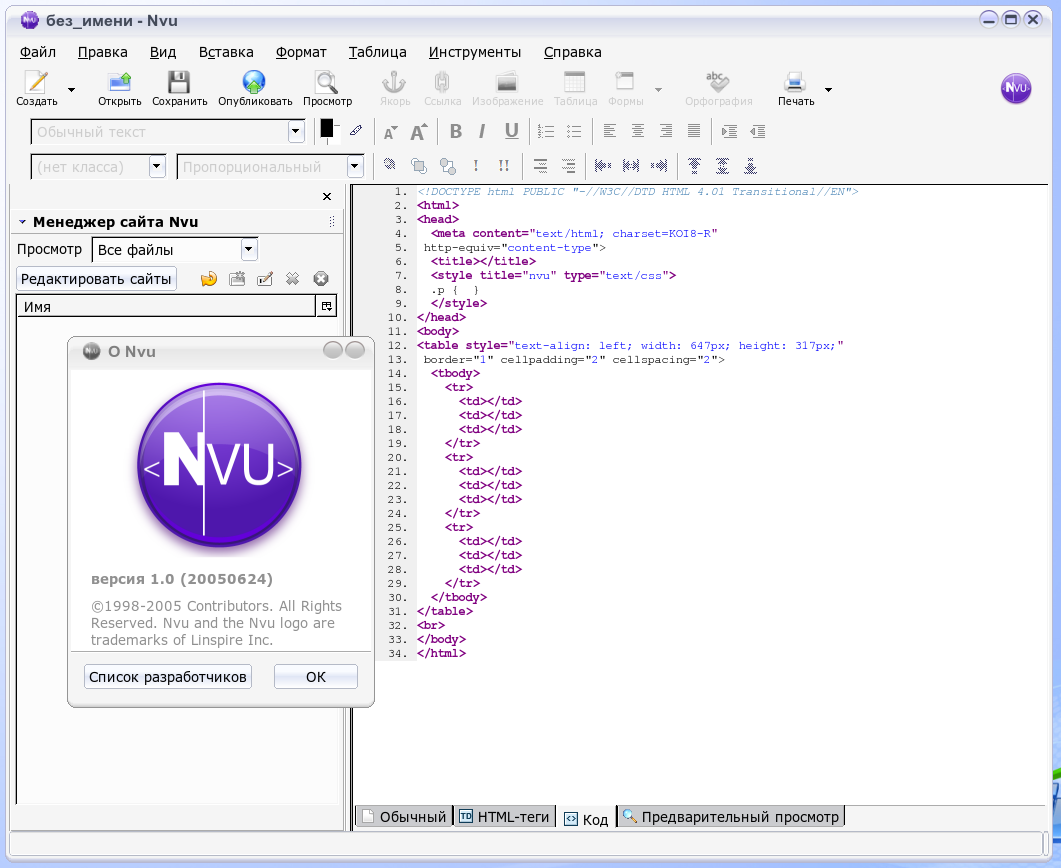
Task: Click the Nvu logo throbber icon
Action: pos(1016,88)
